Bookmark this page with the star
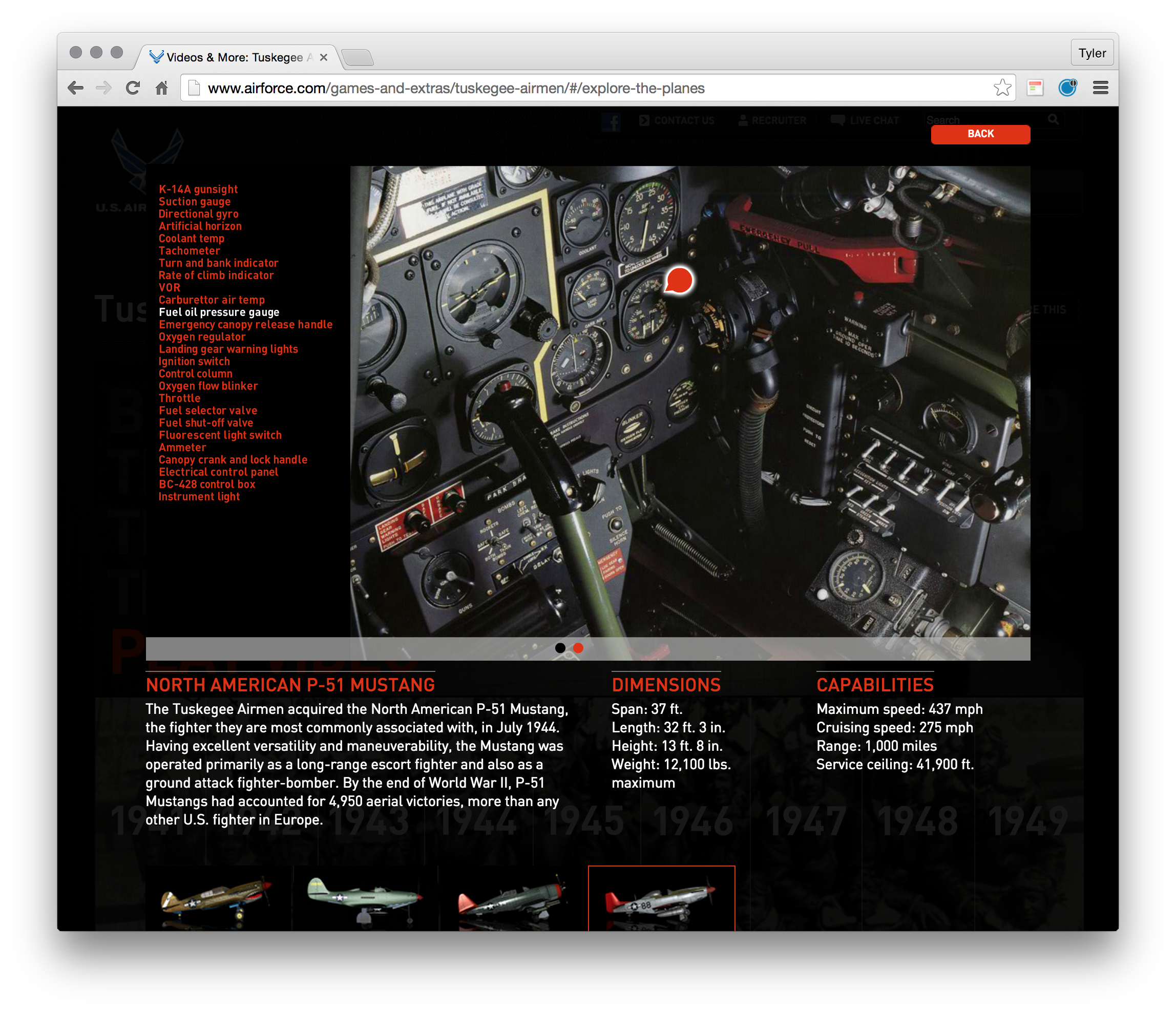This screenshot has width=1176, height=1013. click(x=1002, y=88)
